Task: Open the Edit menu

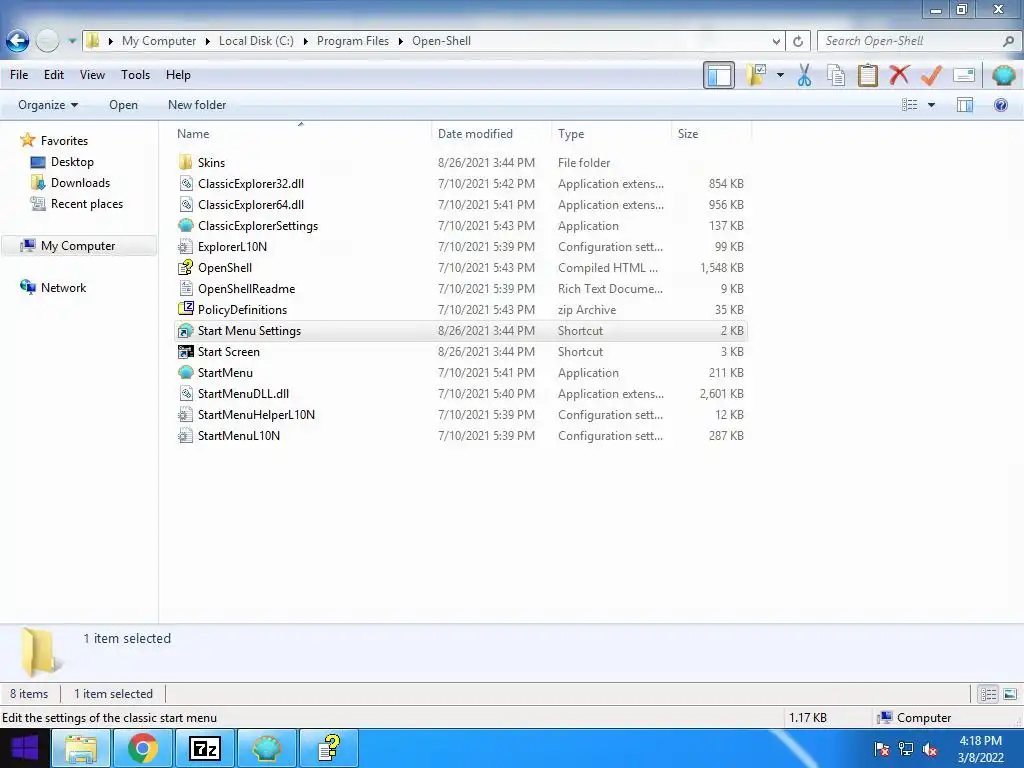Action: tap(54, 75)
